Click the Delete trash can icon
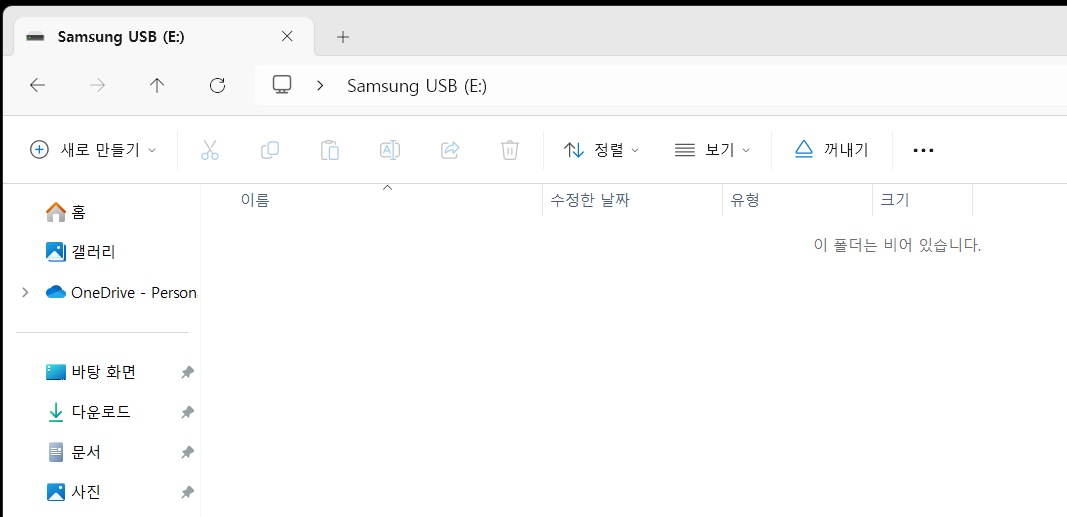The height and width of the screenshot is (517, 1067). point(510,150)
